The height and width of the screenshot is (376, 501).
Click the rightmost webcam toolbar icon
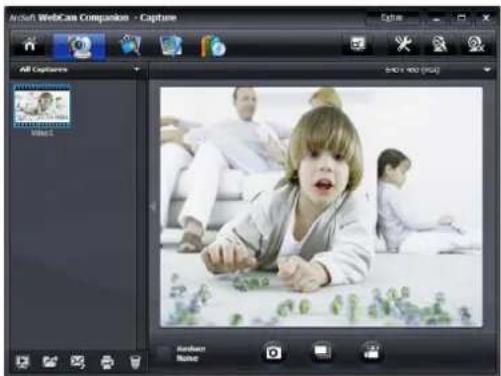[475, 44]
